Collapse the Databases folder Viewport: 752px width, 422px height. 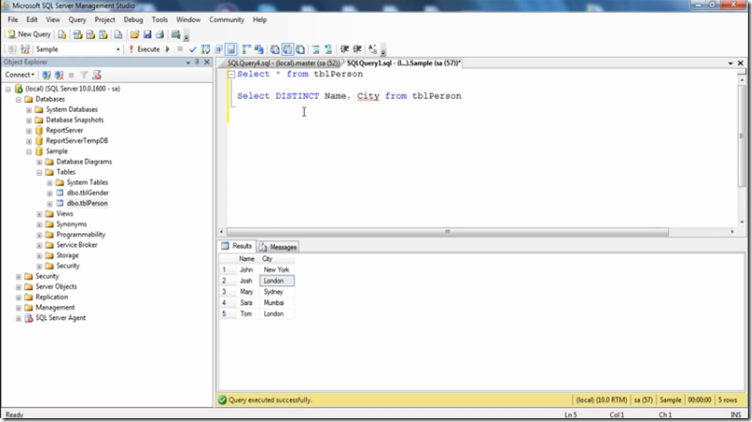[19, 99]
